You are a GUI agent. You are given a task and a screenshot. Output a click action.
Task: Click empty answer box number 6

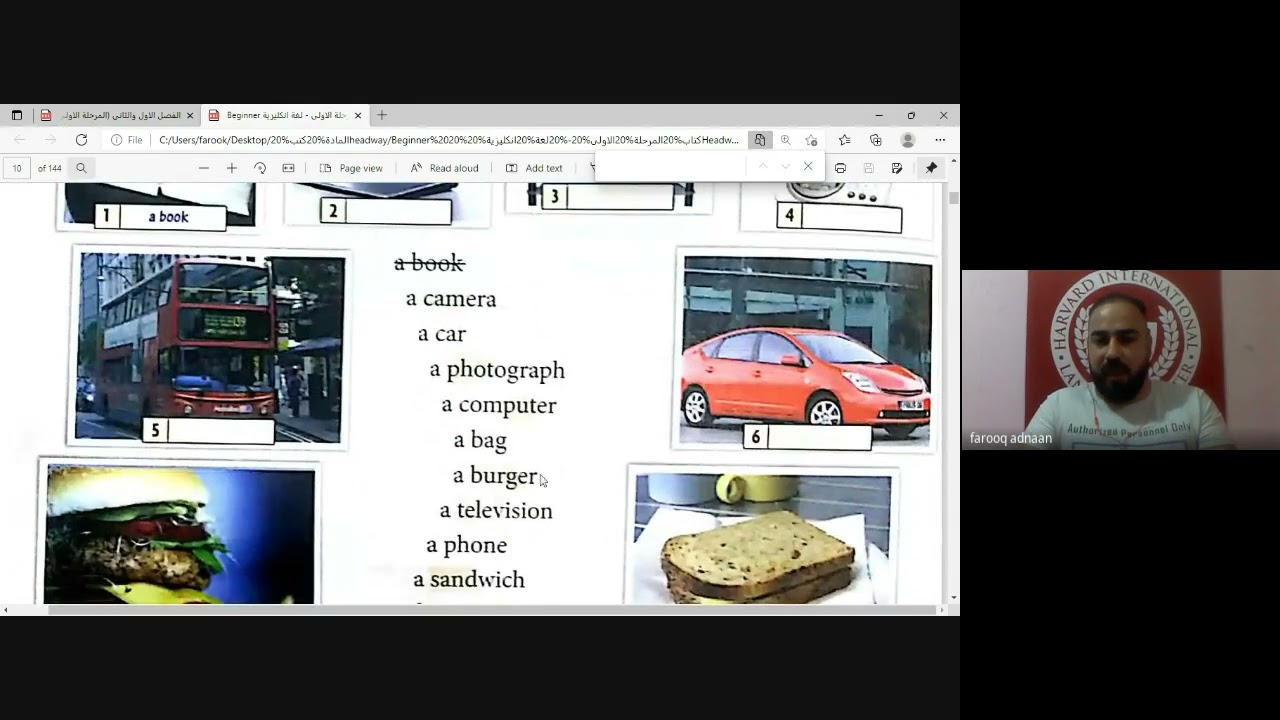(x=808, y=437)
